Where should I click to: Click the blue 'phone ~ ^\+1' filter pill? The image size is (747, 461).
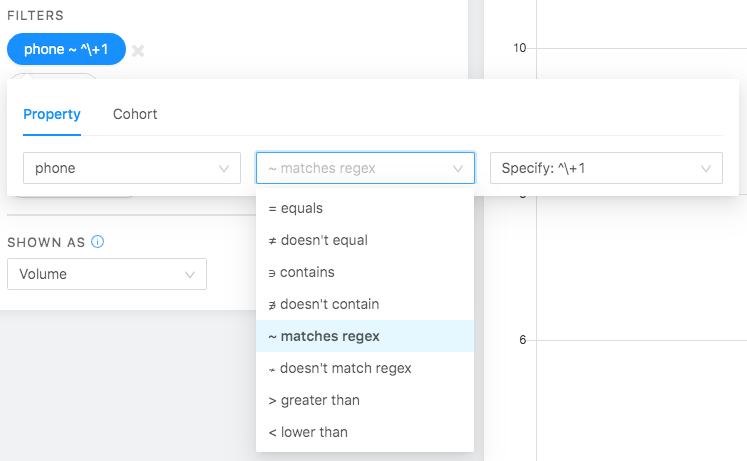[66, 50]
